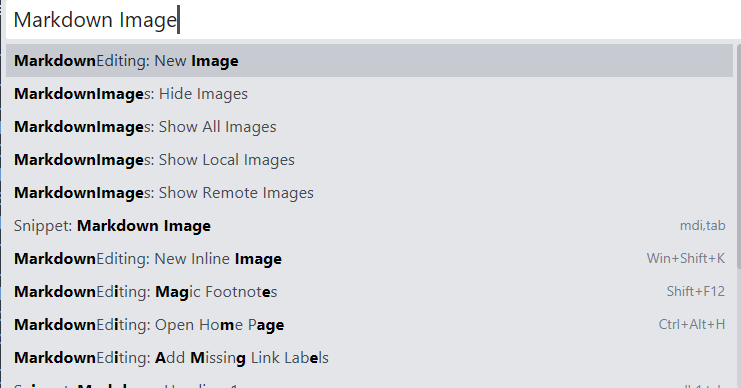741x388 pixels.
Task: Click empty space in command palette input
Action: [454, 20]
